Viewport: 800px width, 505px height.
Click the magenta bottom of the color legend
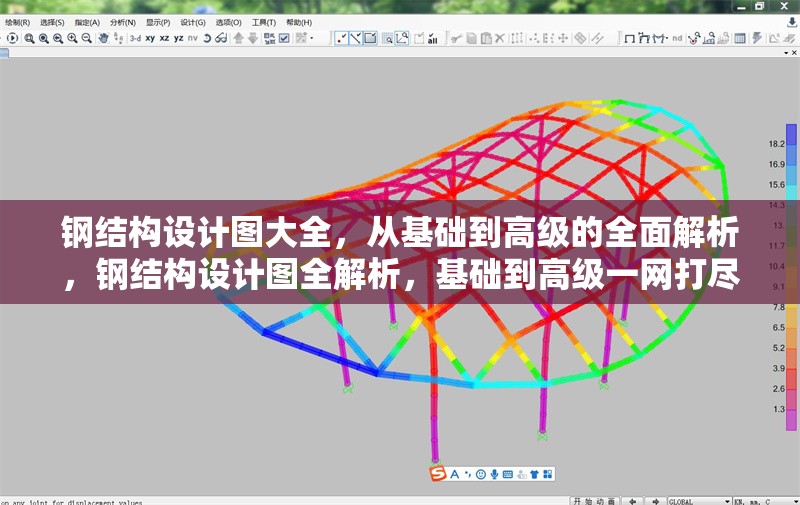coord(791,420)
